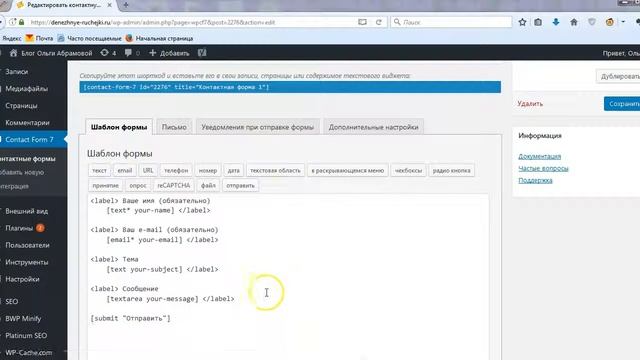Insert телефон tag button
The height and width of the screenshot is (360, 640).
176,171
